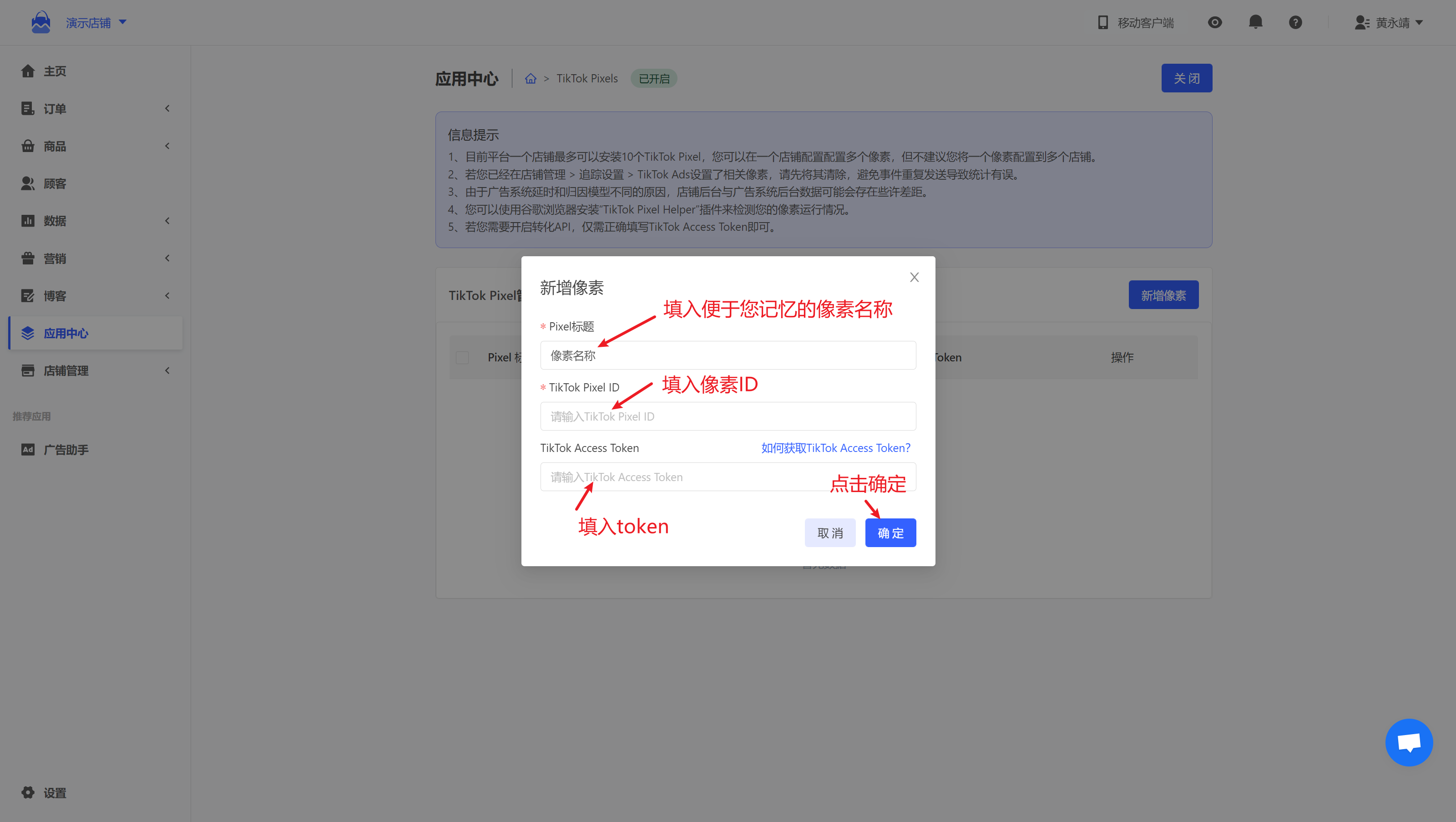Click the layers icon beside 应用中心

(x=28, y=333)
